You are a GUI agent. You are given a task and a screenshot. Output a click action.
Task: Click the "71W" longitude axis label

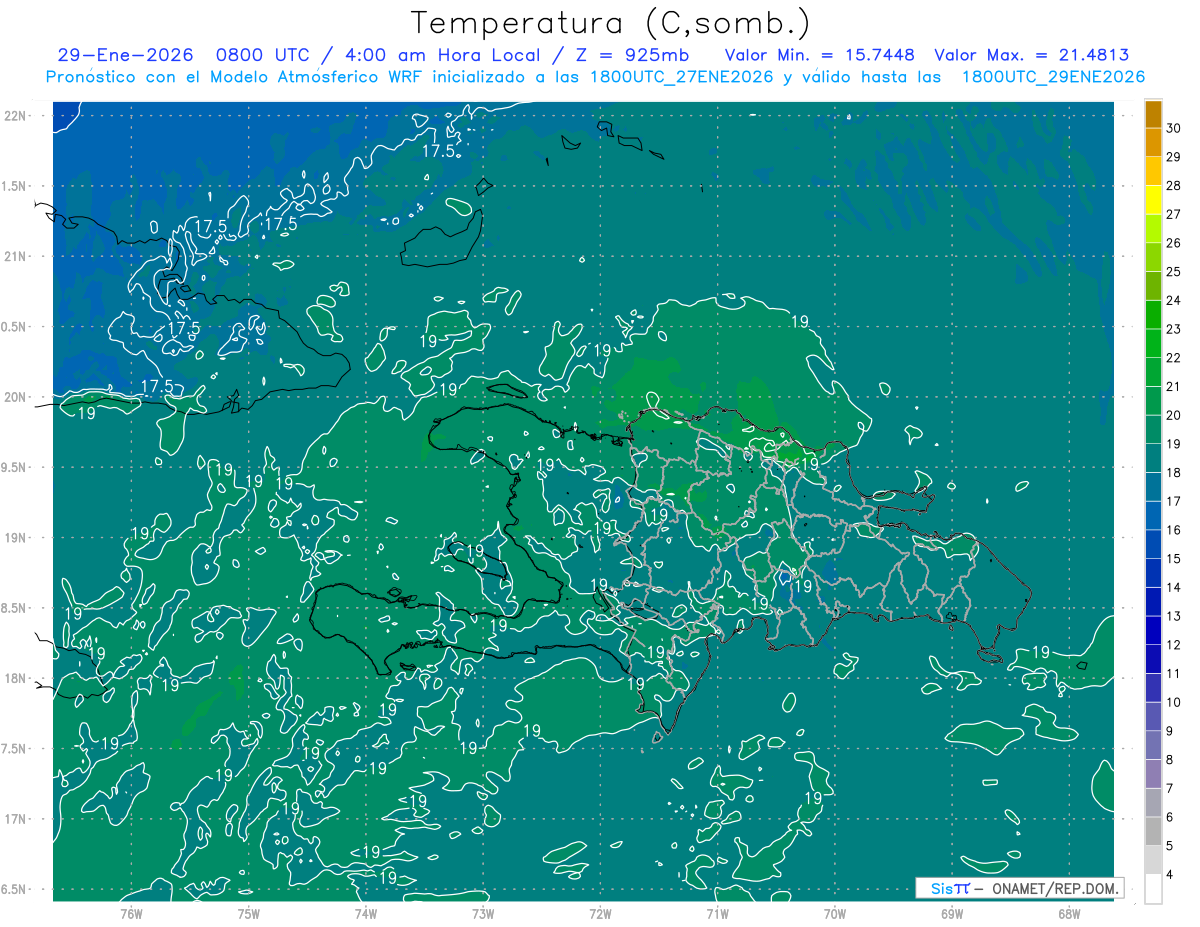pos(717,913)
